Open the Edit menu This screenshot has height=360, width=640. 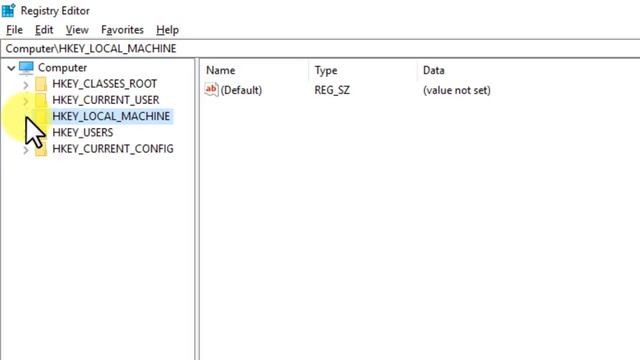tap(44, 30)
